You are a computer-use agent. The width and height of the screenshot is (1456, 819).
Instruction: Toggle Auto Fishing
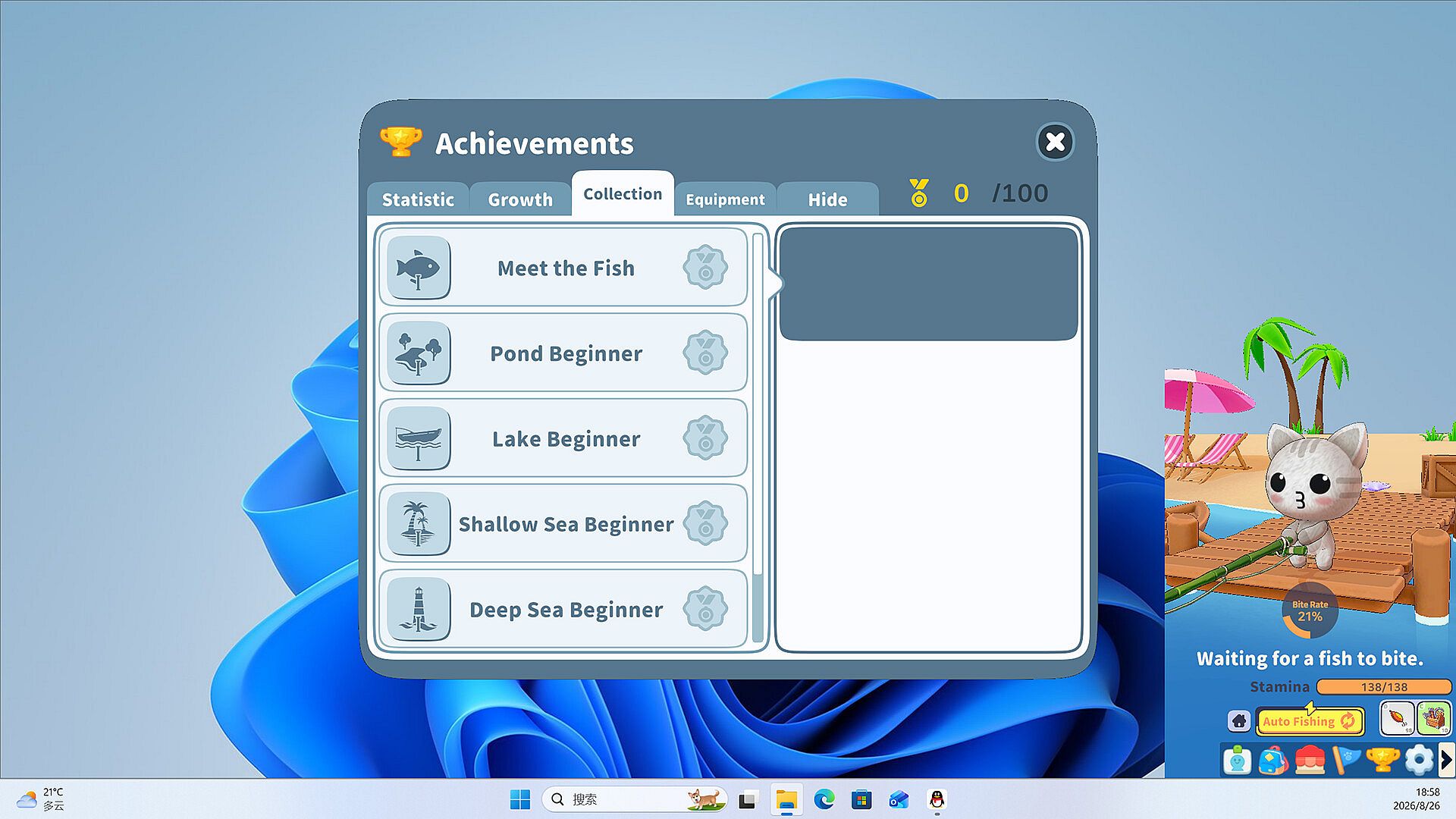tap(1310, 721)
